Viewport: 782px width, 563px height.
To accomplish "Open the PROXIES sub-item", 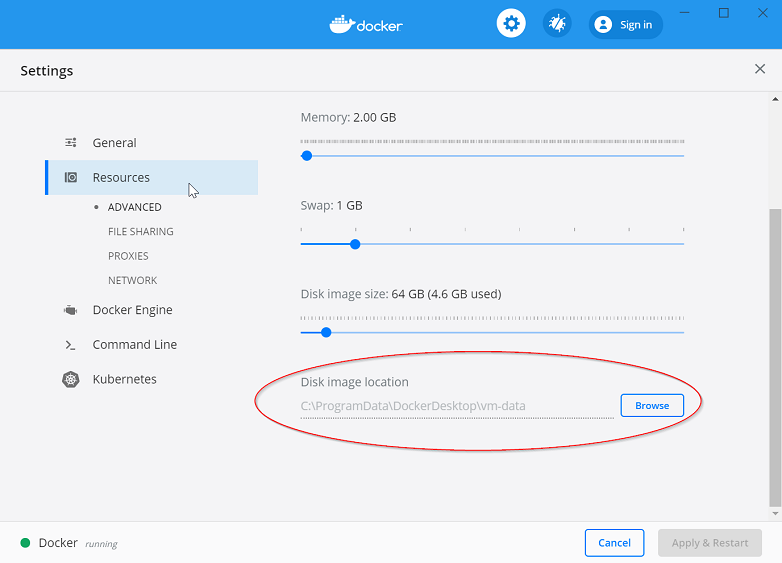I will pos(128,256).
